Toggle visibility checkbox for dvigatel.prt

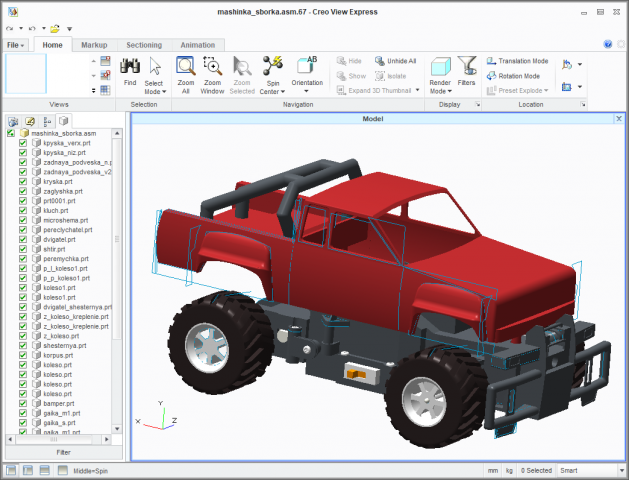point(23,239)
